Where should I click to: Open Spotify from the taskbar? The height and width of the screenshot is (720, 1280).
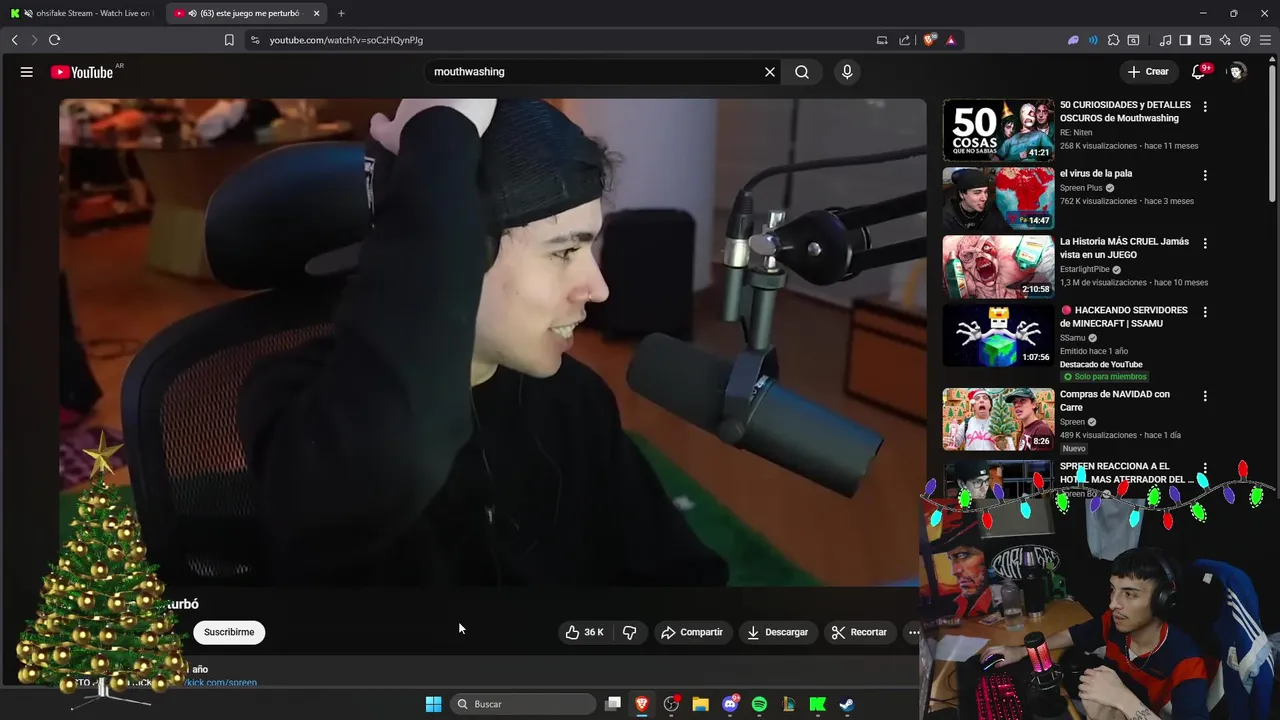point(759,704)
